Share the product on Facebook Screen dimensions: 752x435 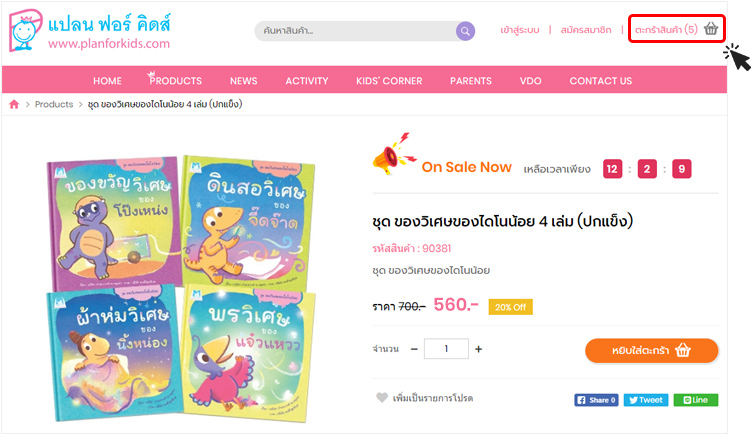point(596,400)
